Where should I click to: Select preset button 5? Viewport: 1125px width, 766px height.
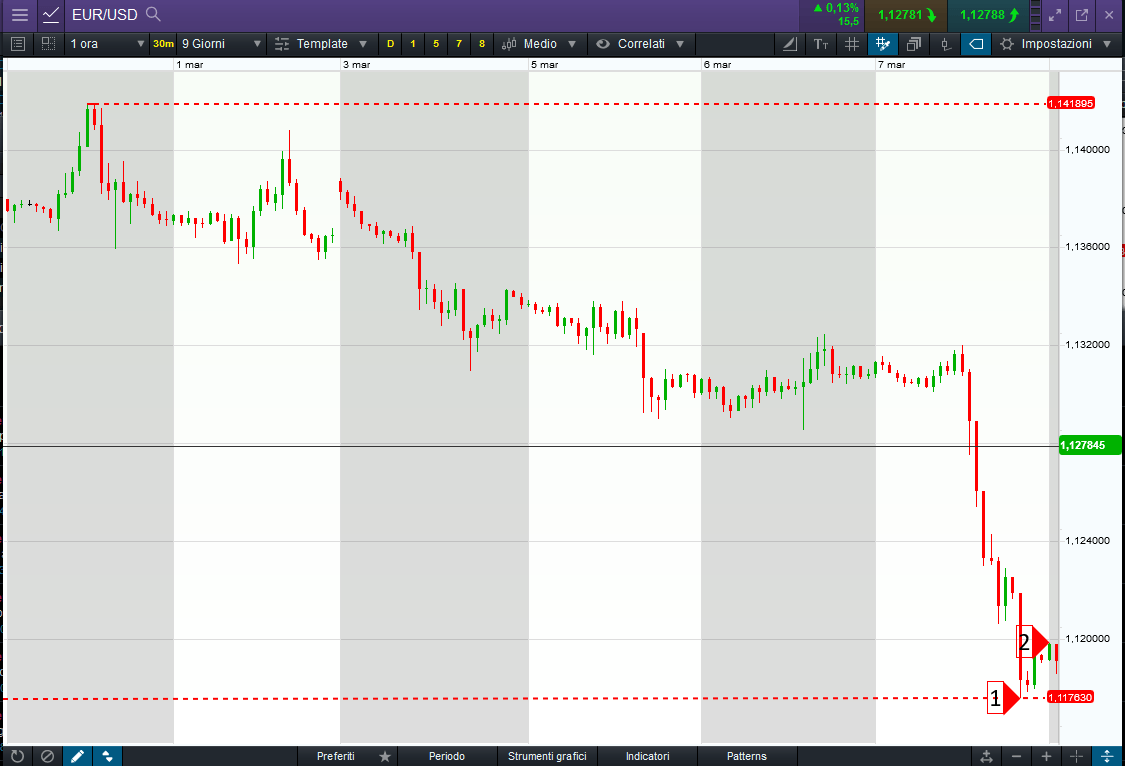tap(436, 44)
